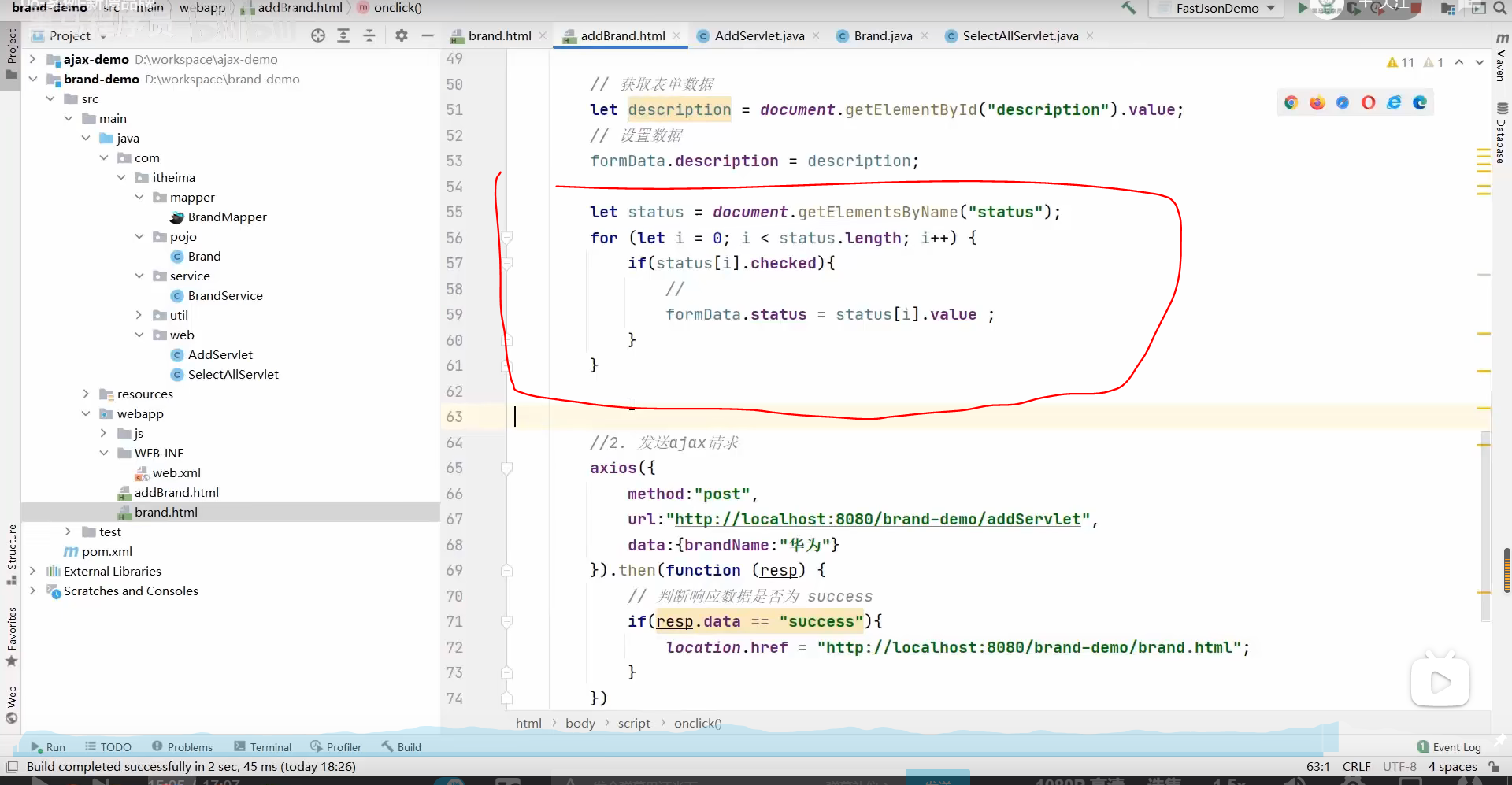Open the Database tool window
Screen dimensions: 1512x785
click(1502, 132)
